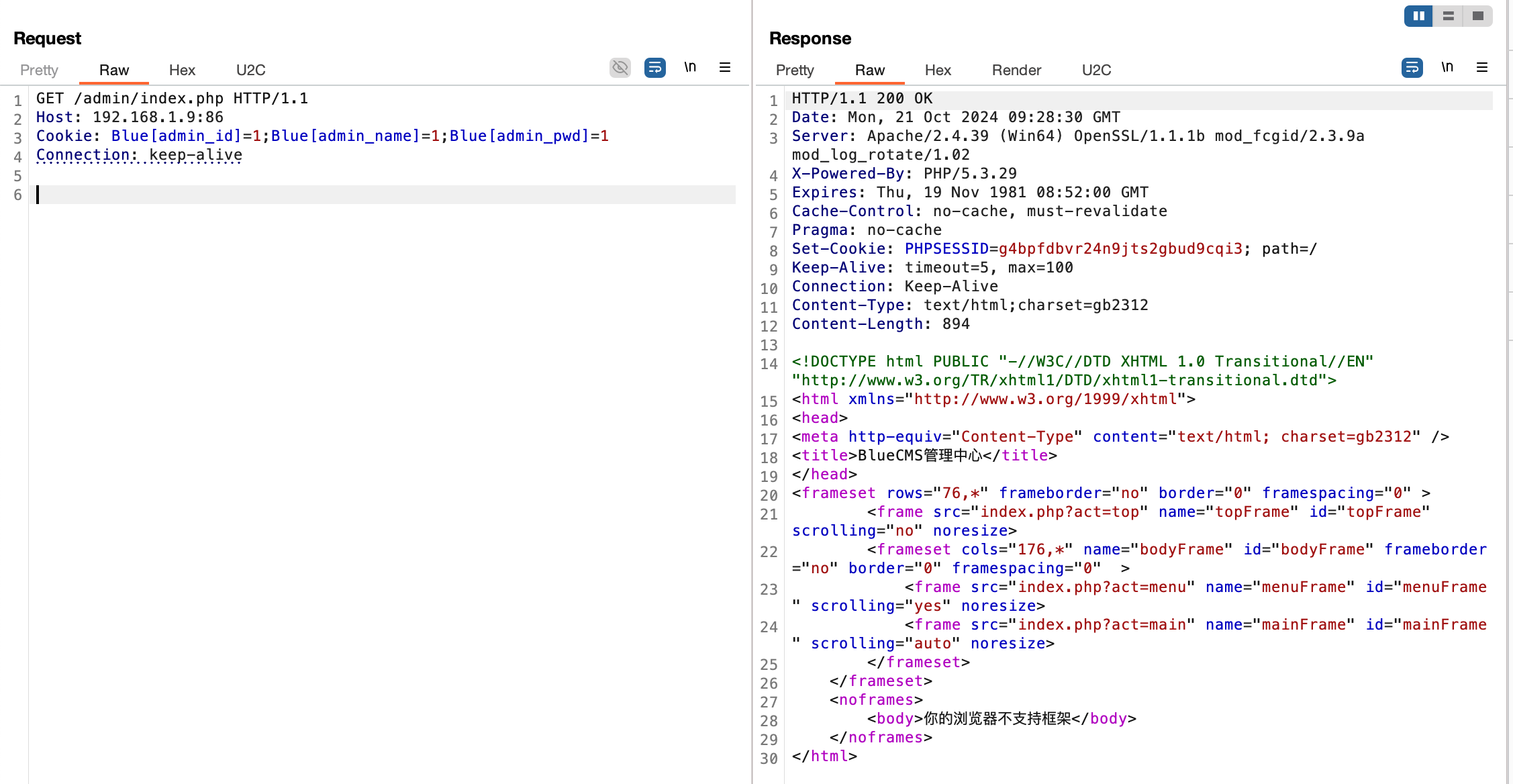Switch Request view to U2C tab
The height and width of the screenshot is (784, 1513).
point(251,70)
